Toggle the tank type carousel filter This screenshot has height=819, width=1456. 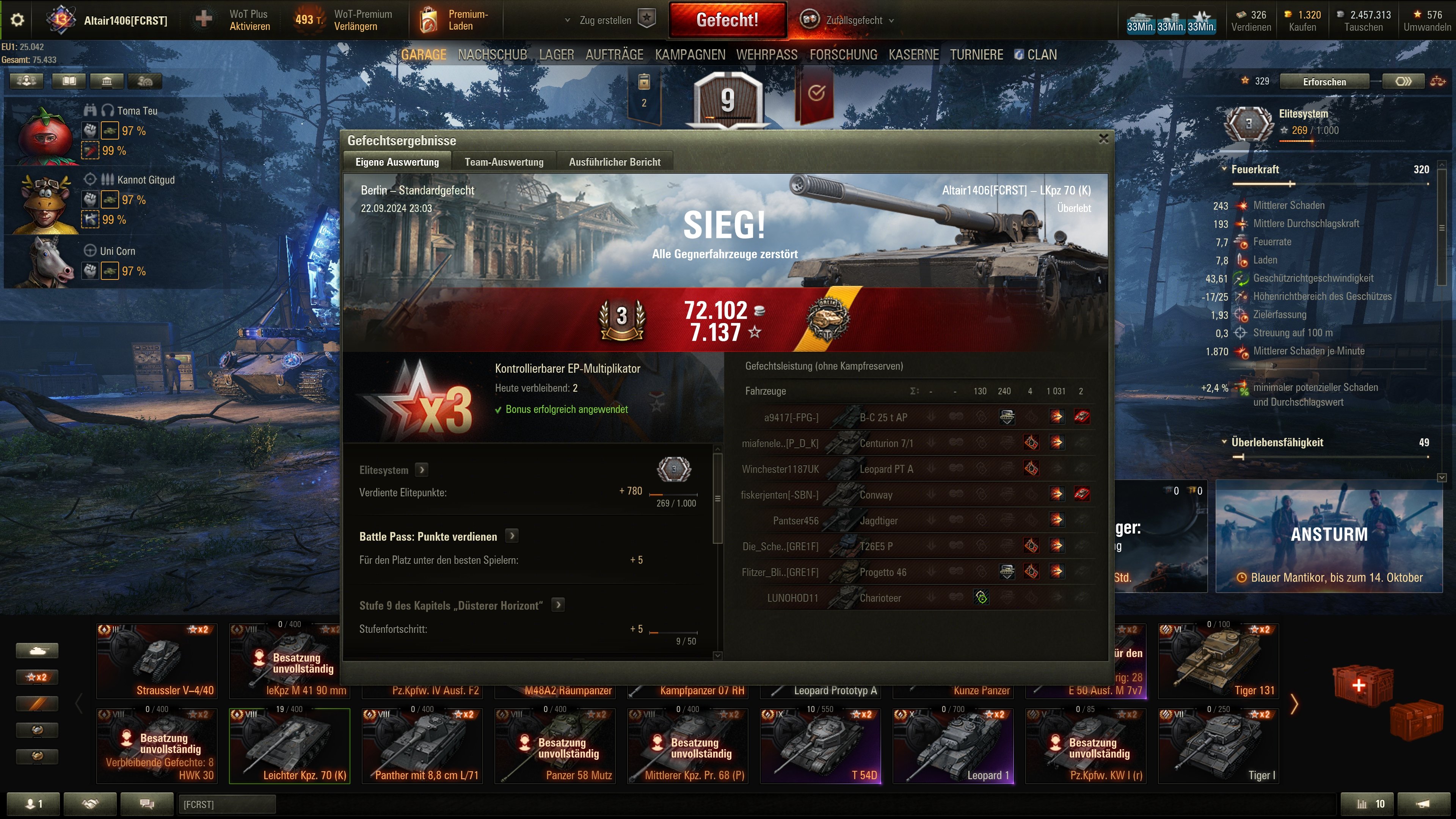(x=37, y=651)
